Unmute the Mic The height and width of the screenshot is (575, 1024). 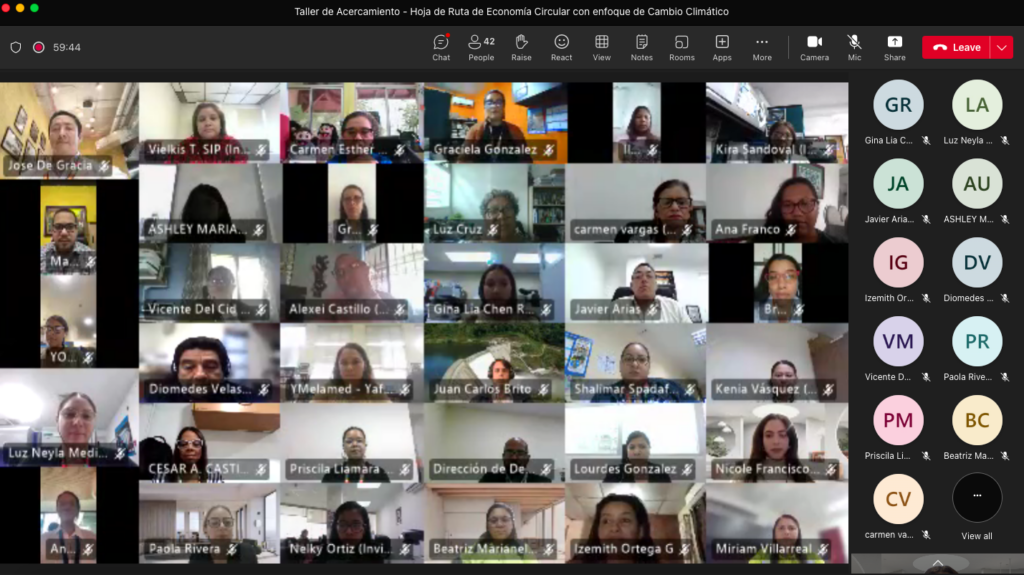(x=854, y=46)
